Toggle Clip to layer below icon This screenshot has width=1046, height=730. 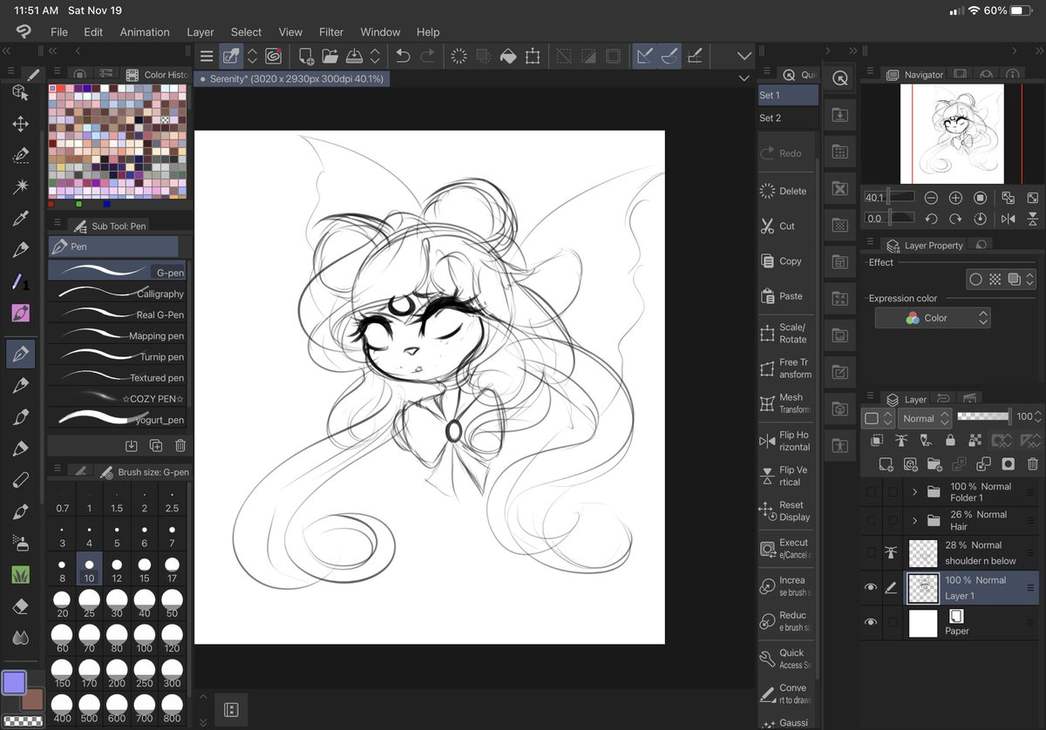877,440
